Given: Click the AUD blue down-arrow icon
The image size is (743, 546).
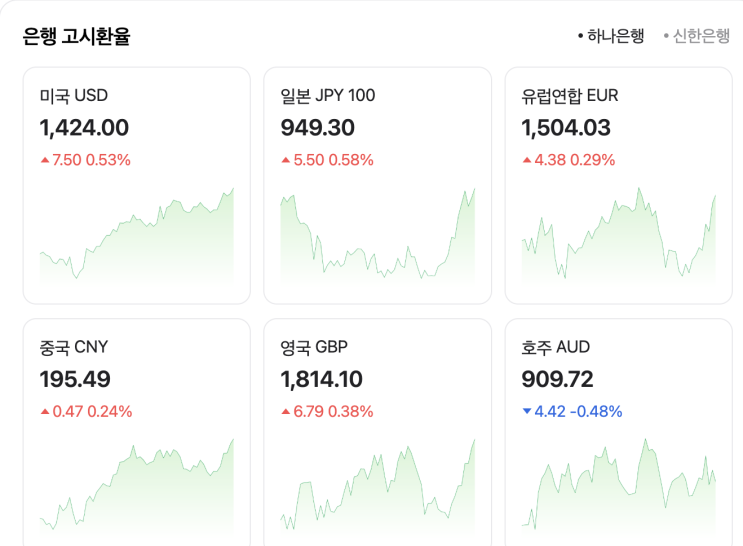Looking at the screenshot, I should (527, 412).
